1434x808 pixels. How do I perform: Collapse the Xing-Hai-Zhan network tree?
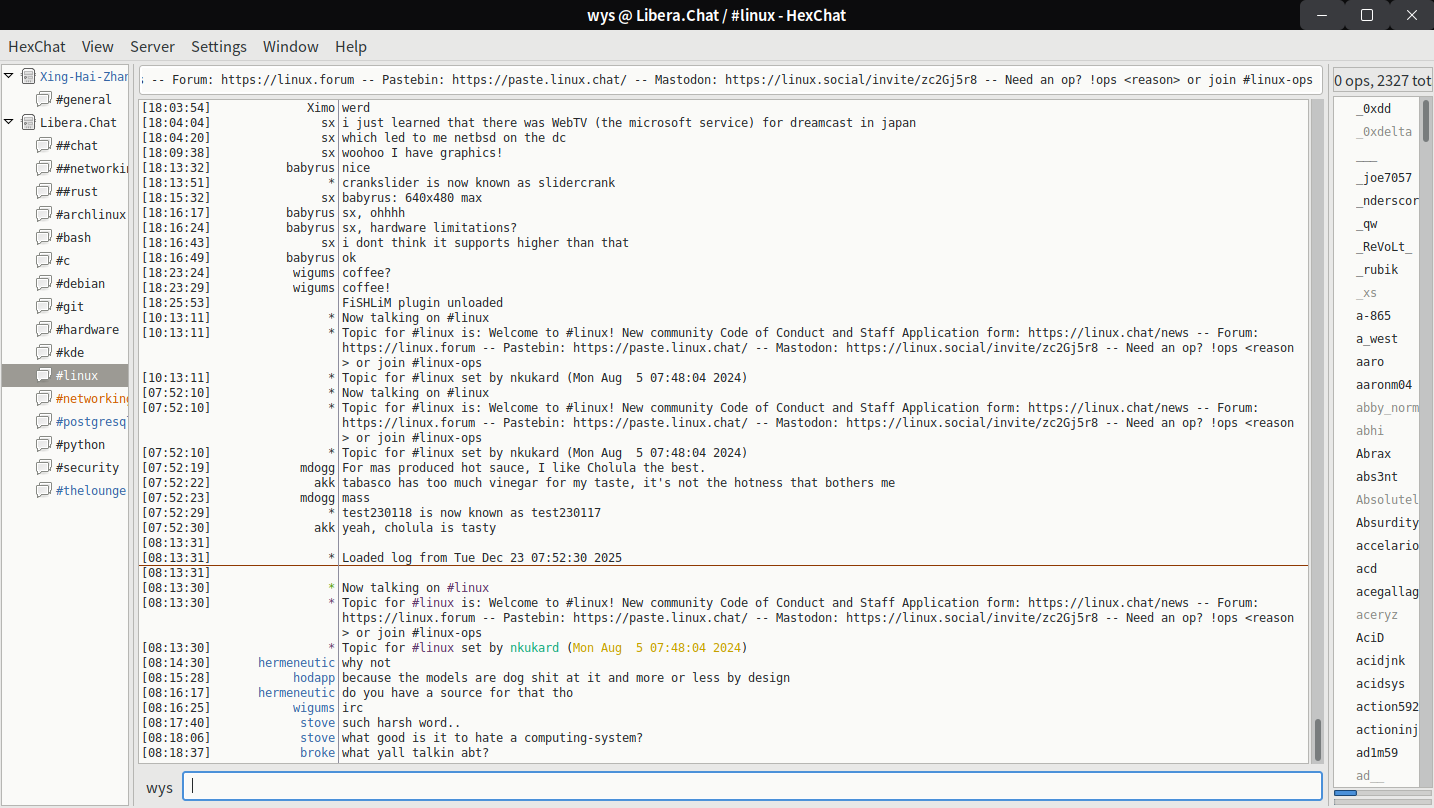coord(10,76)
